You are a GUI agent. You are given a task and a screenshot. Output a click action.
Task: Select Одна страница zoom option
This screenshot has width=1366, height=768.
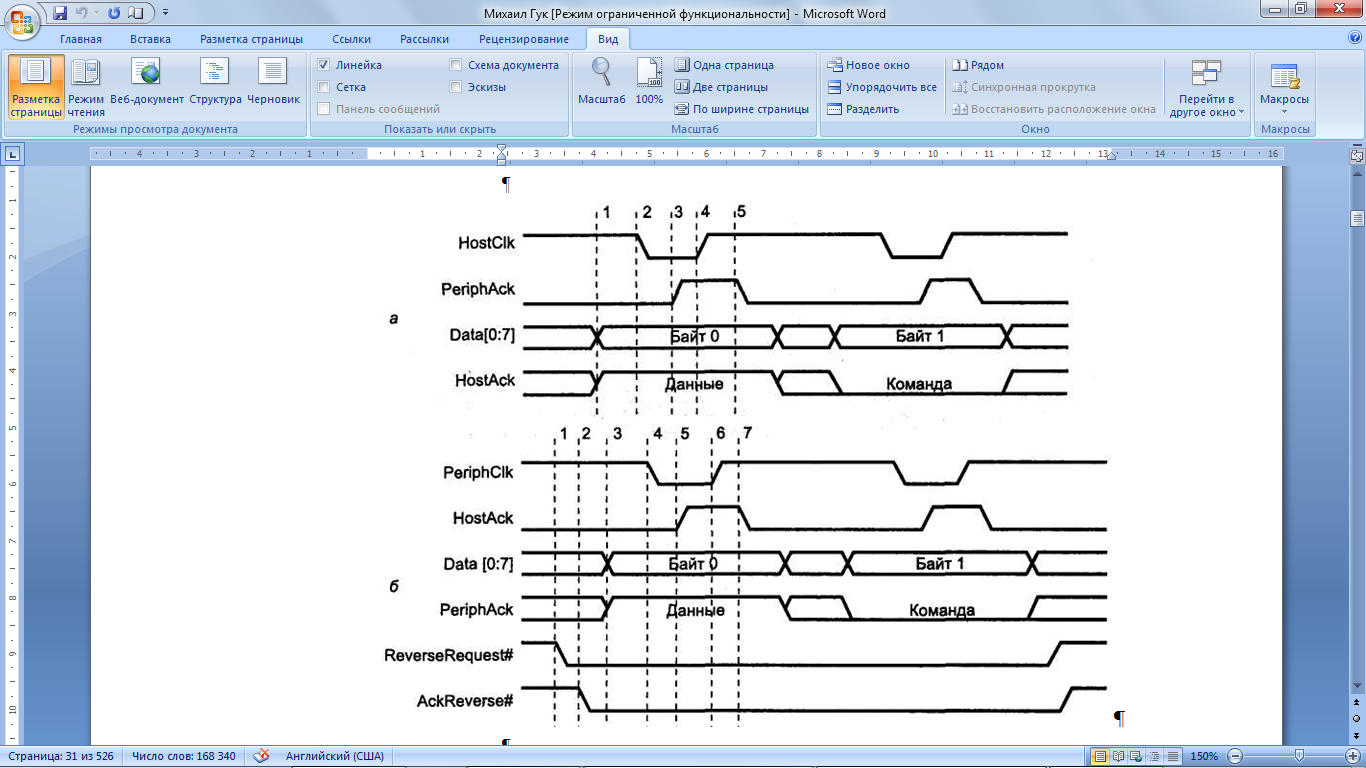pos(724,65)
